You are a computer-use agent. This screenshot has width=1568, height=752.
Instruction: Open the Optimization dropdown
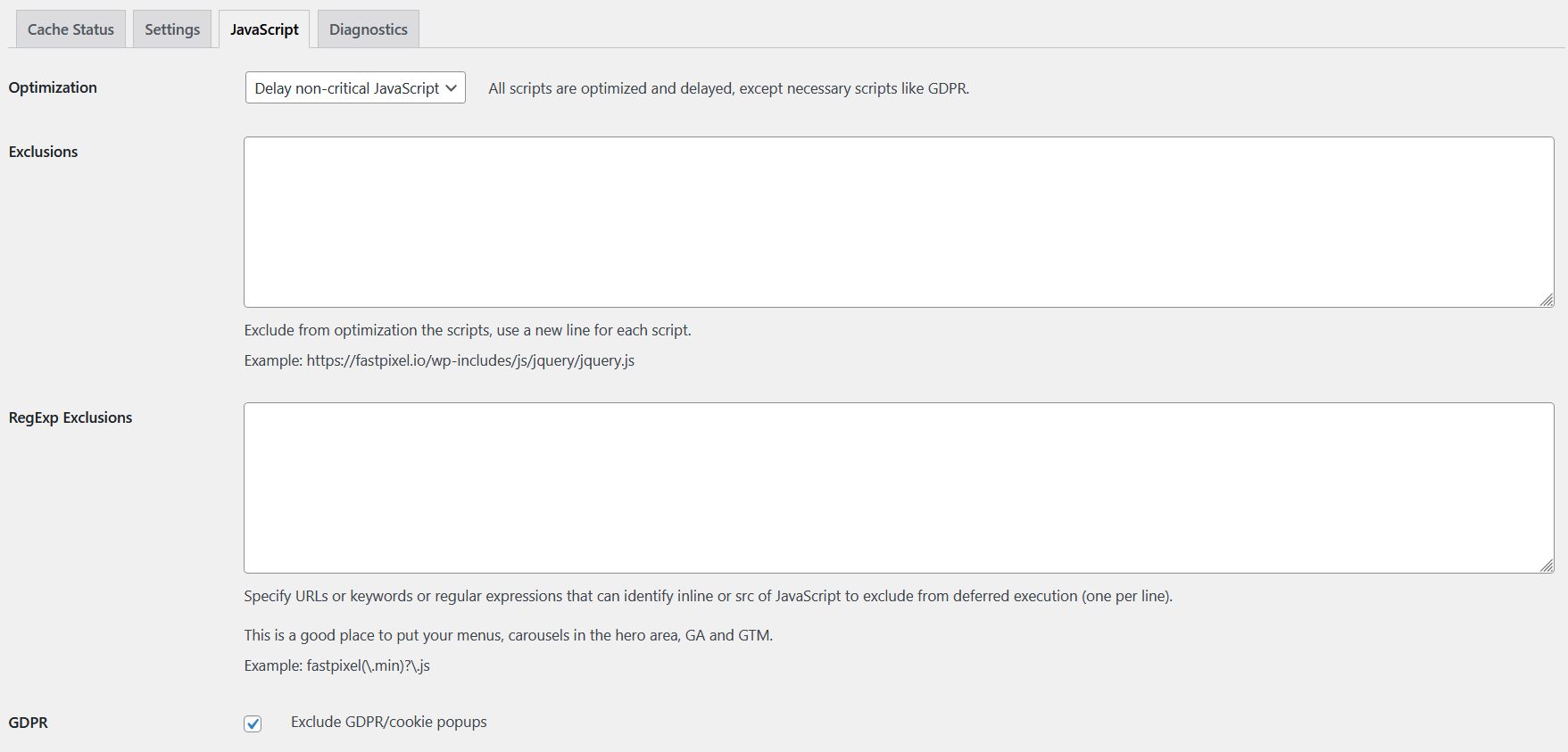[354, 87]
